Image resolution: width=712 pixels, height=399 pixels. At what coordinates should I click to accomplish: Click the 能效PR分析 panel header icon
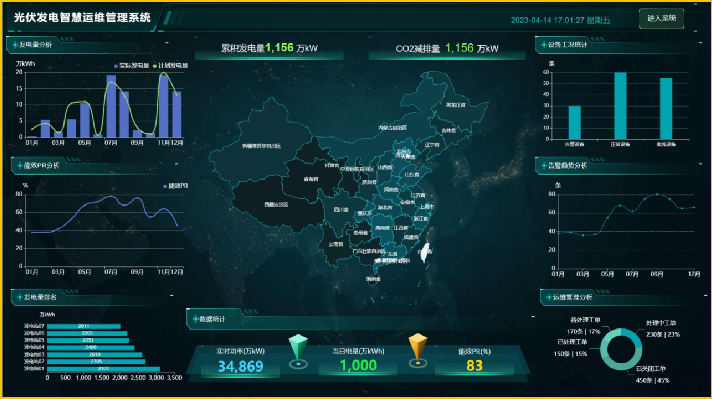[x=20, y=166]
